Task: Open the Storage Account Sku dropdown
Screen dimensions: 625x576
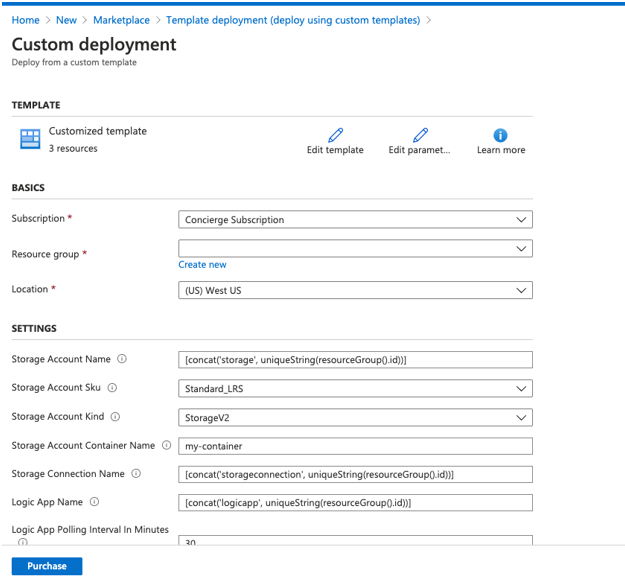Action: (355, 389)
